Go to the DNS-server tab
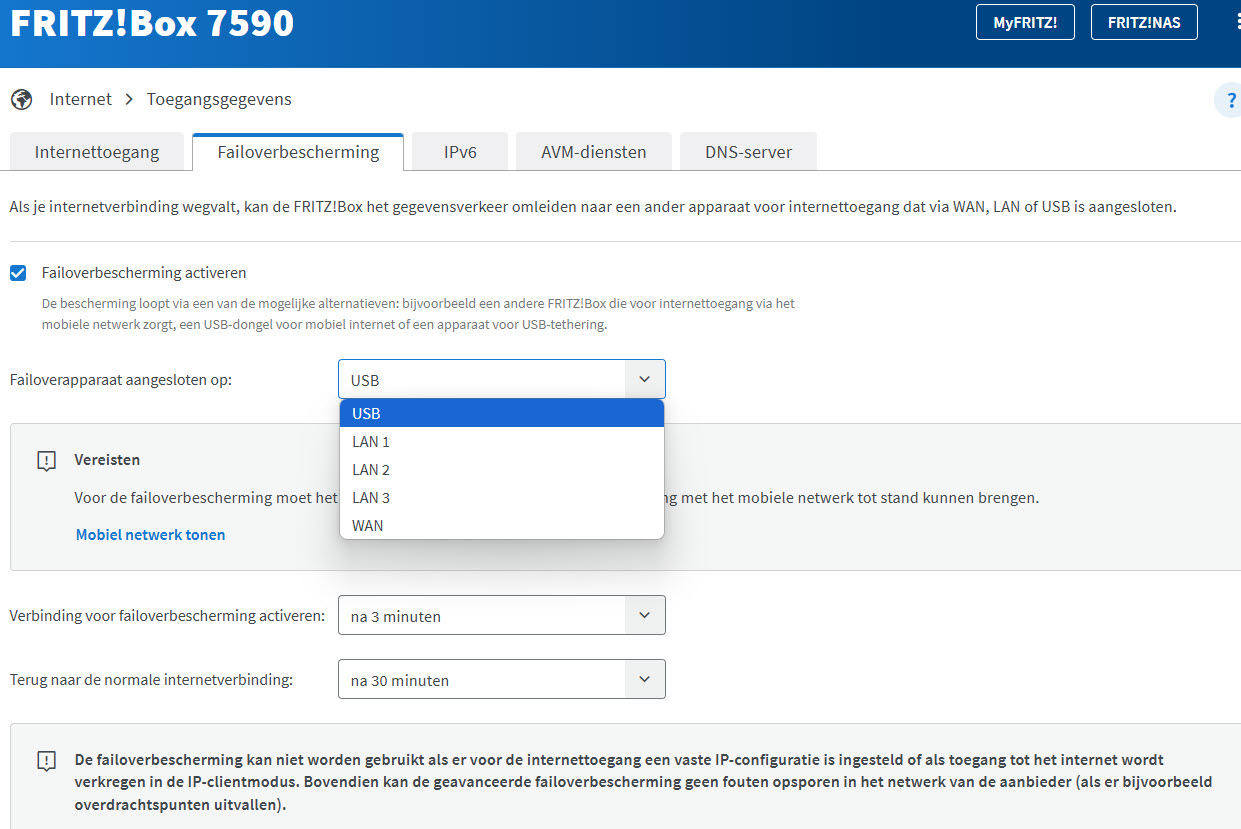This screenshot has height=829, width=1241. click(x=748, y=152)
